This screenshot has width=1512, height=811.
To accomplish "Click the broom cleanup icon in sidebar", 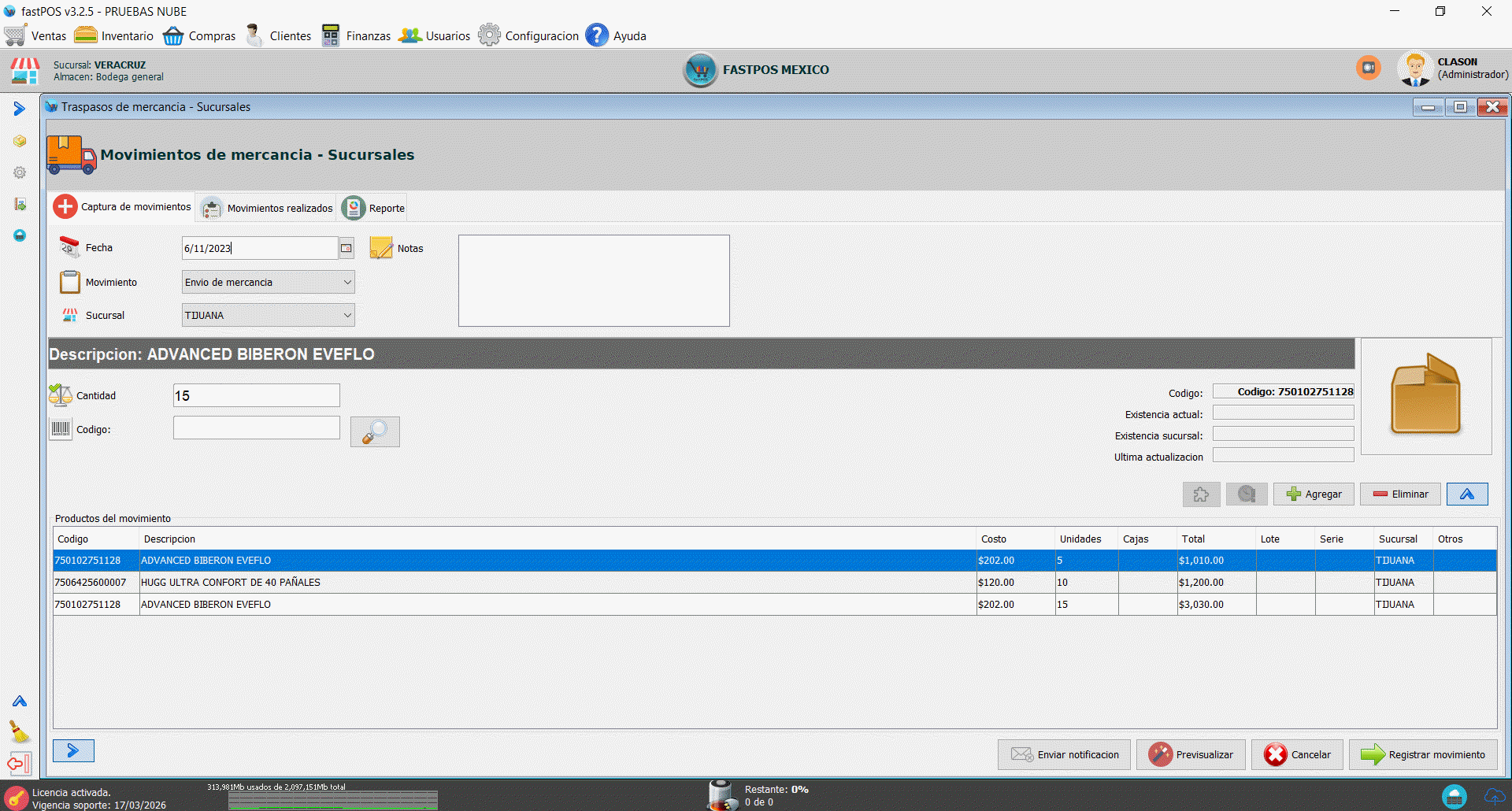I will click(19, 731).
